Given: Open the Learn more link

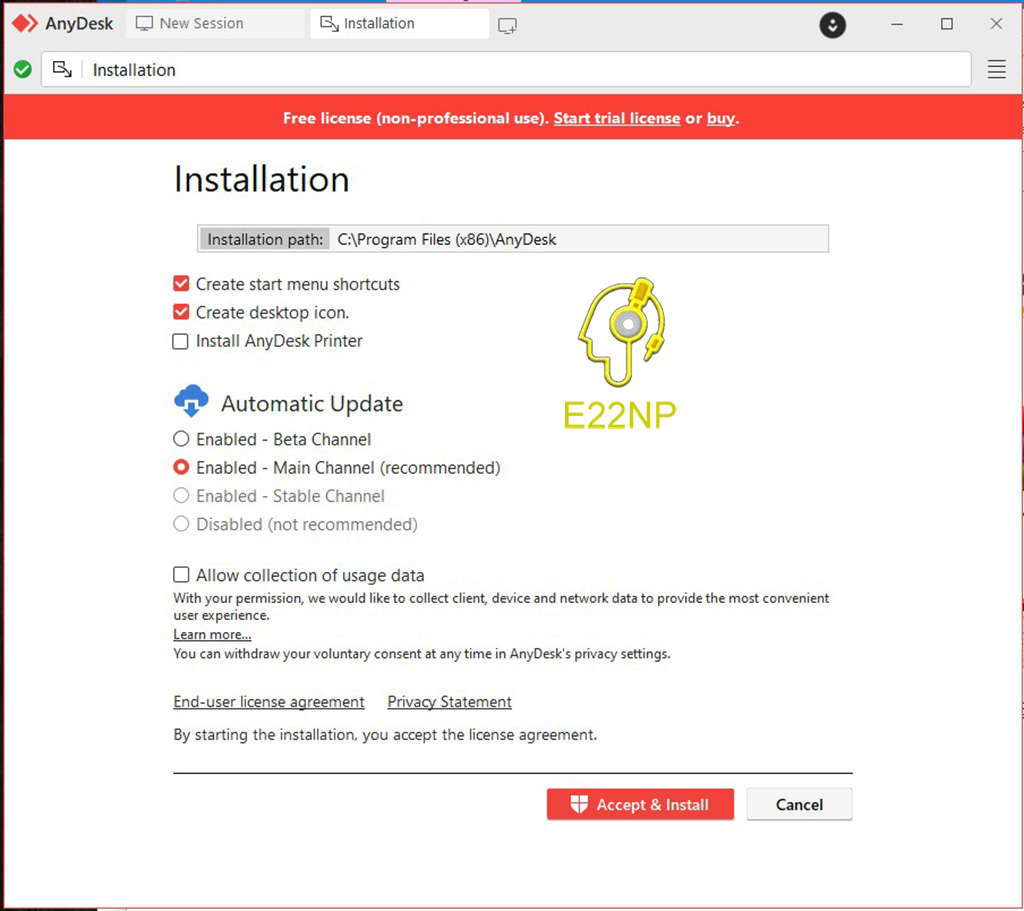Looking at the screenshot, I should click(x=212, y=634).
